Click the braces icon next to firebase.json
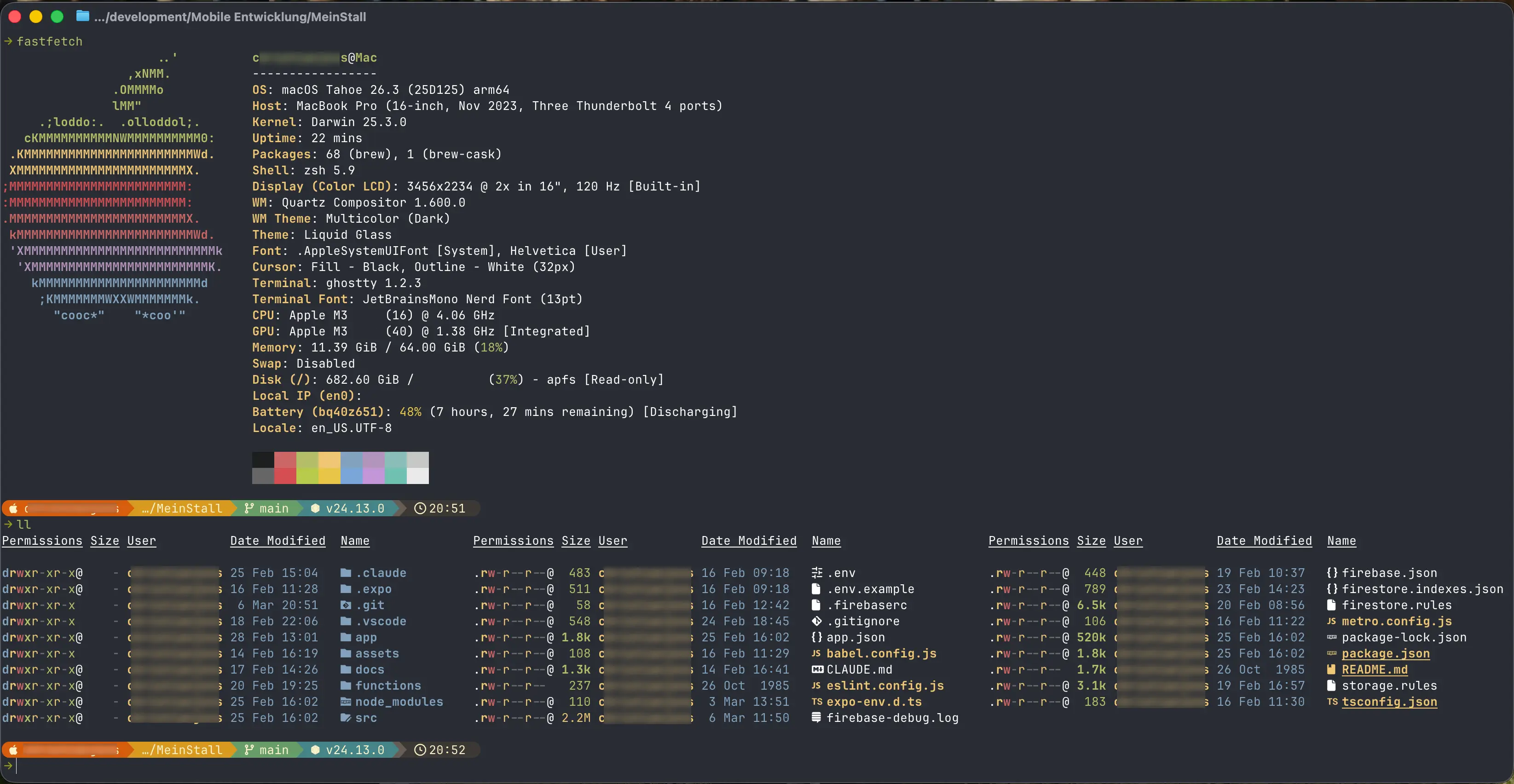 [x=1332, y=572]
